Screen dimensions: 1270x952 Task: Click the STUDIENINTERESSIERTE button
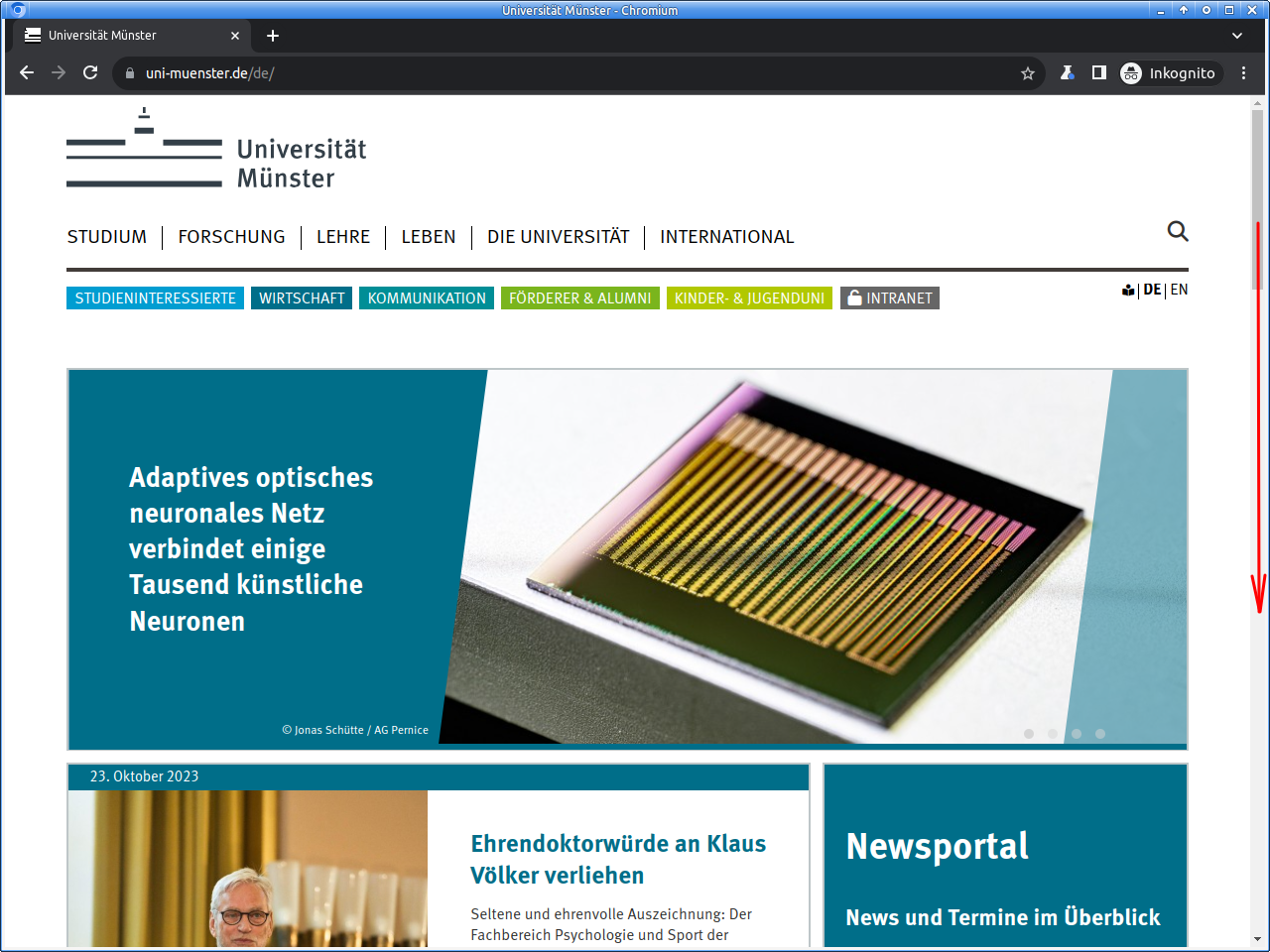click(155, 298)
